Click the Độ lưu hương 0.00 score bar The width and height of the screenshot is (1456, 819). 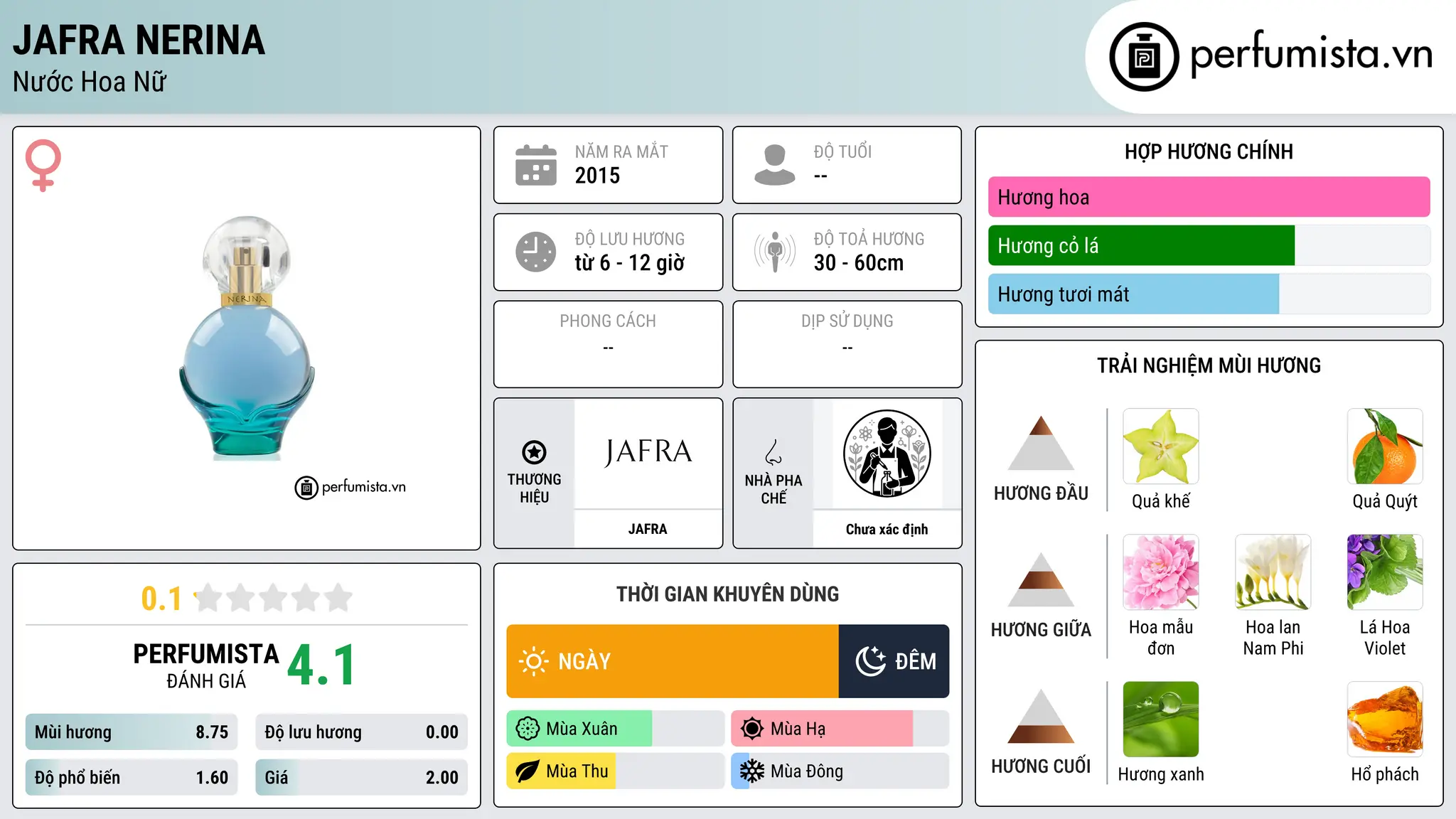361,732
